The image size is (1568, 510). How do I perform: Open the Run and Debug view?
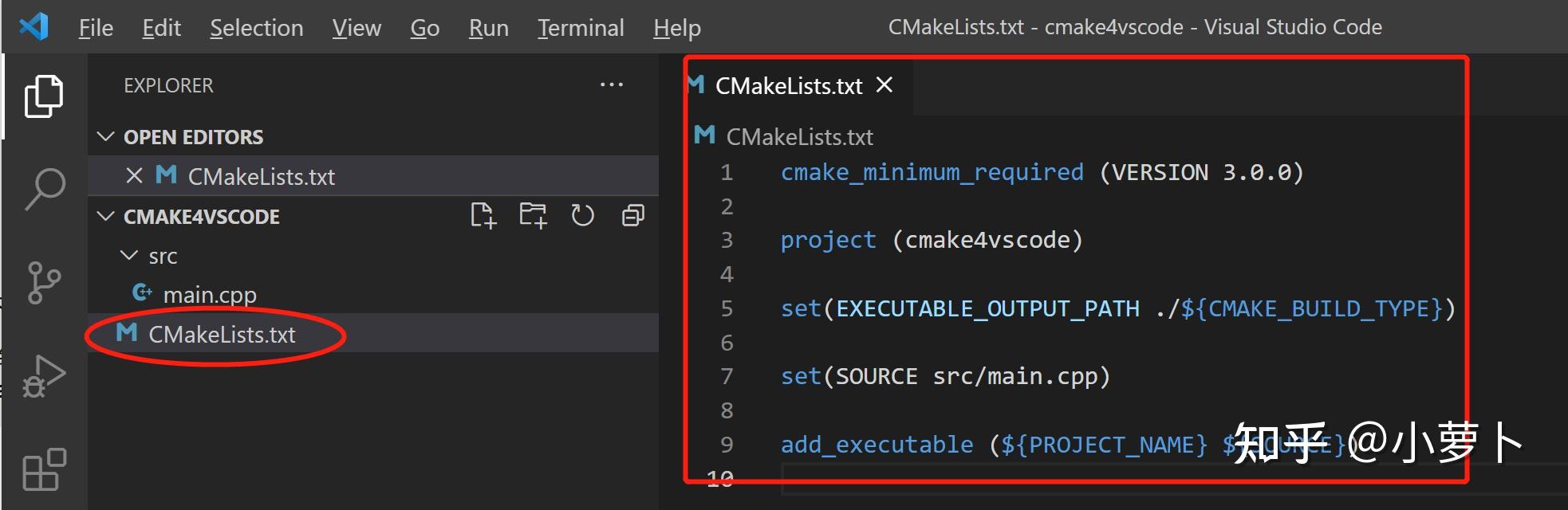point(44,376)
